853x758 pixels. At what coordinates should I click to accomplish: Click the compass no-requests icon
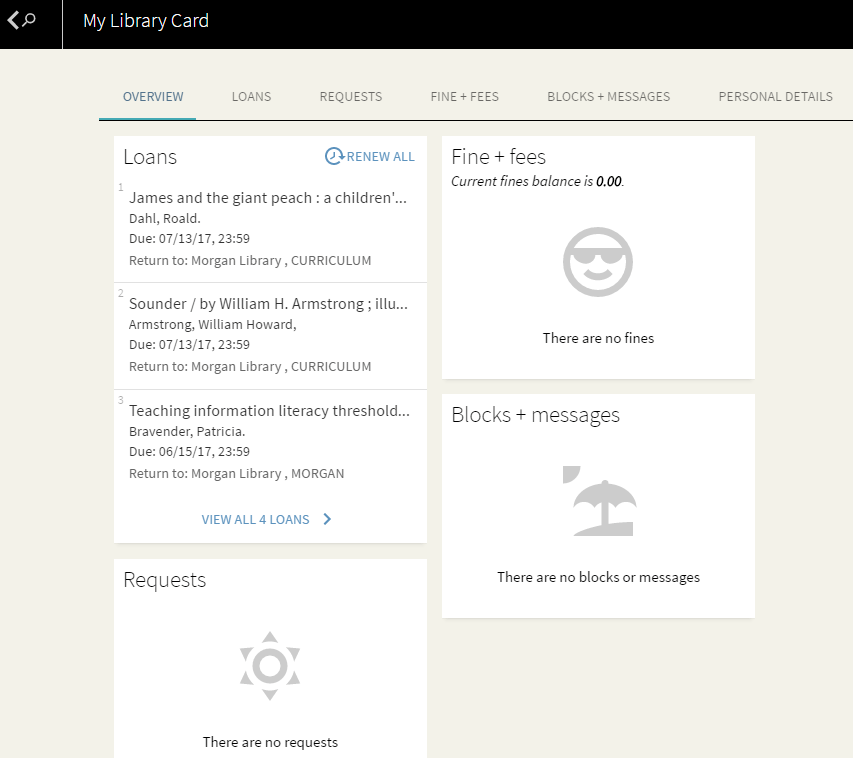(x=269, y=664)
